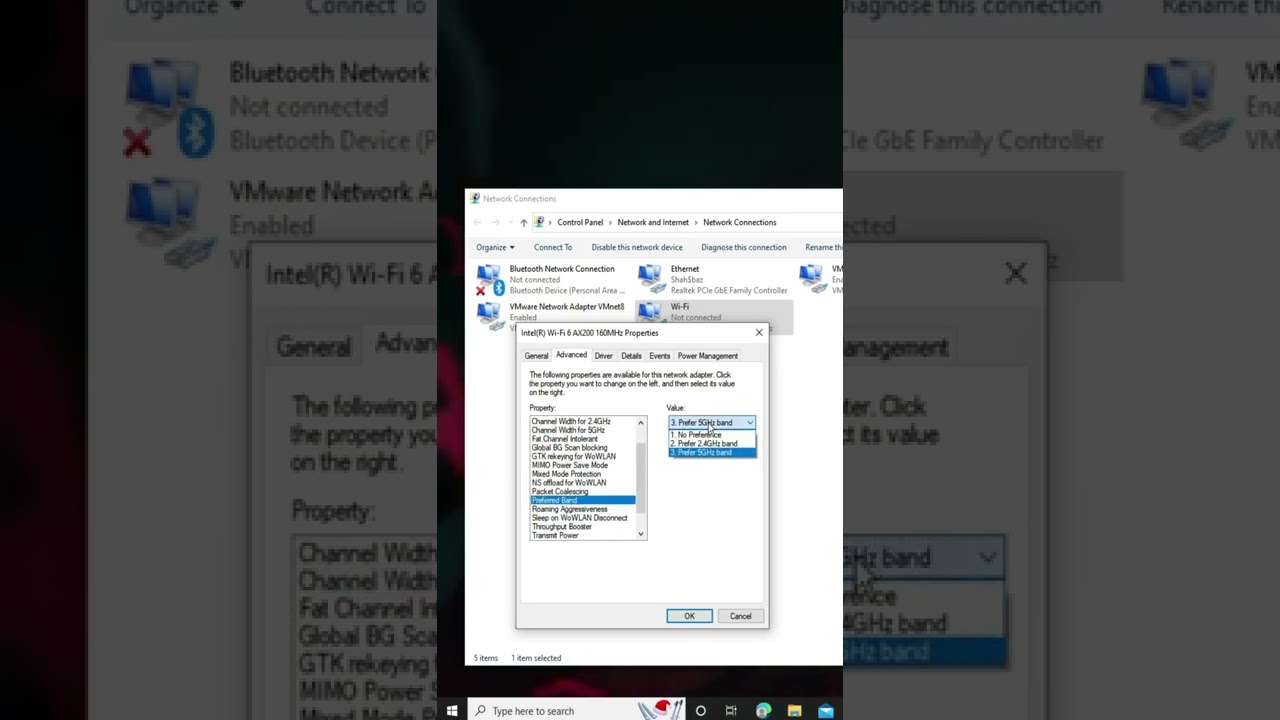Click Disable this network device

(x=637, y=247)
